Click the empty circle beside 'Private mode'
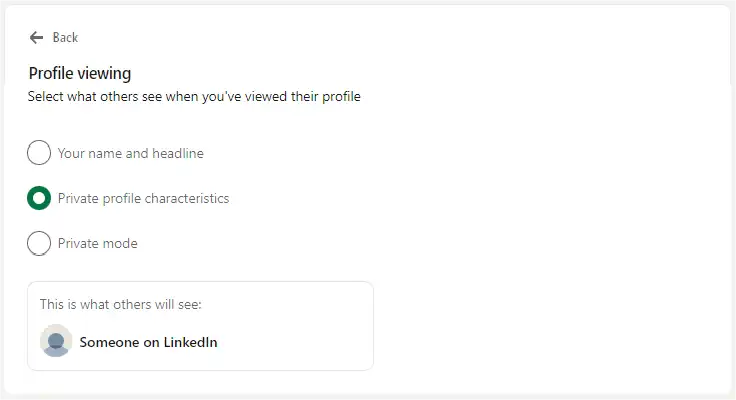 (x=39, y=243)
